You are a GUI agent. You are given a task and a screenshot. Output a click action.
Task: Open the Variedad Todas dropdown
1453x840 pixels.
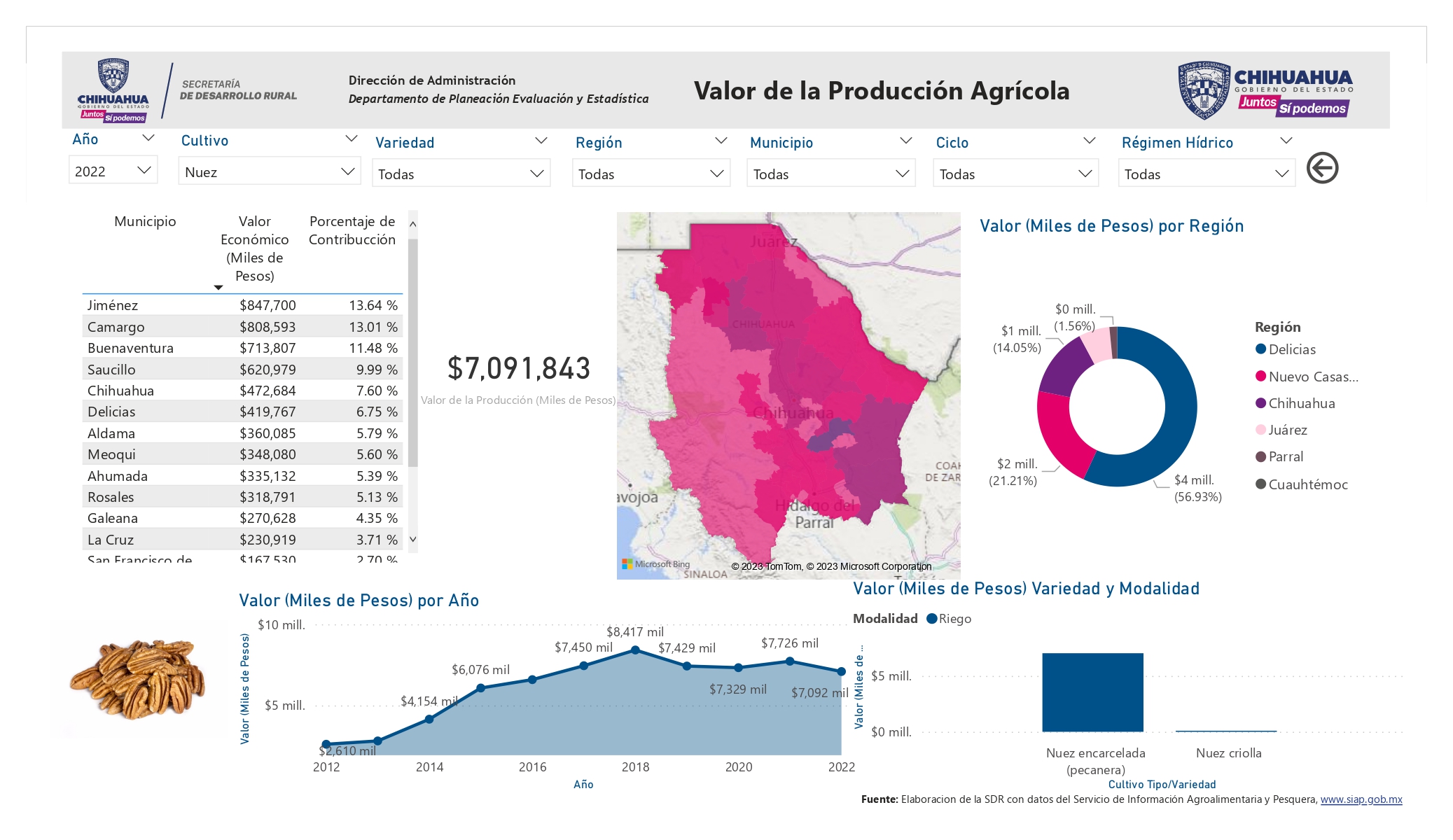[x=461, y=174]
